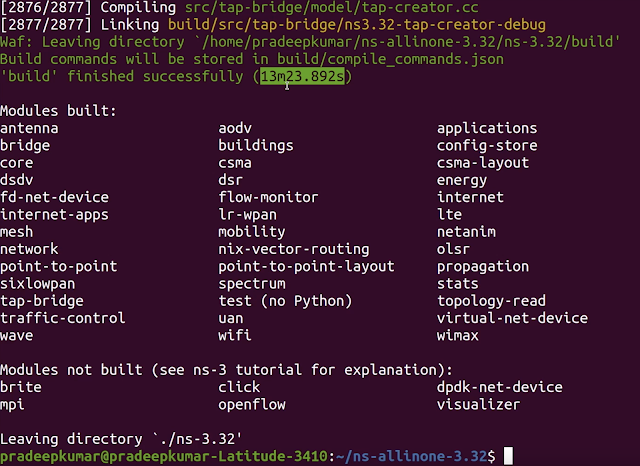Click the tap-creator.cc compiling path
The width and height of the screenshot is (640, 466).
(331, 7)
